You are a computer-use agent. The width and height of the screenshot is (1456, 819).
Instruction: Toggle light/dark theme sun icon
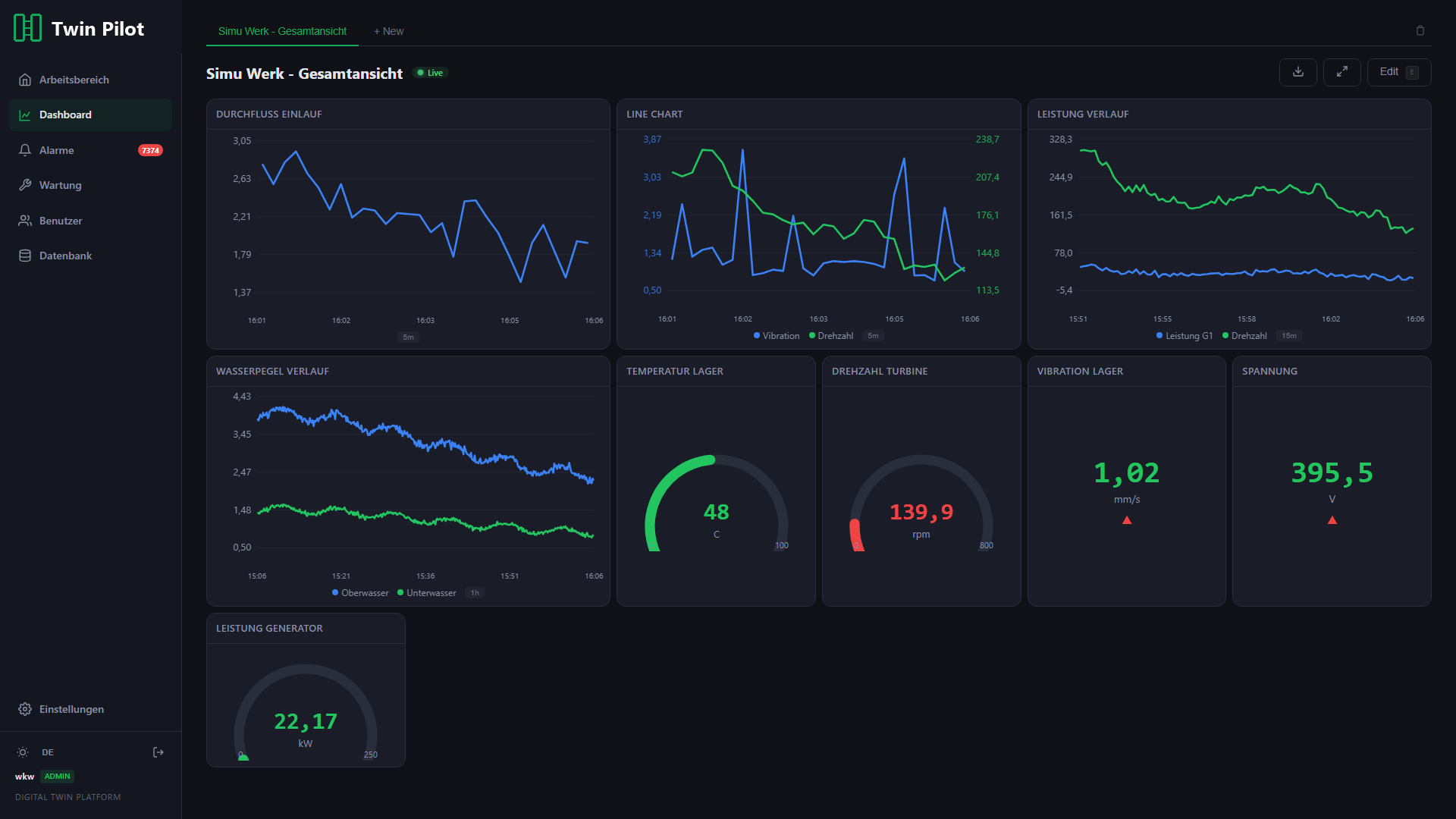click(23, 752)
